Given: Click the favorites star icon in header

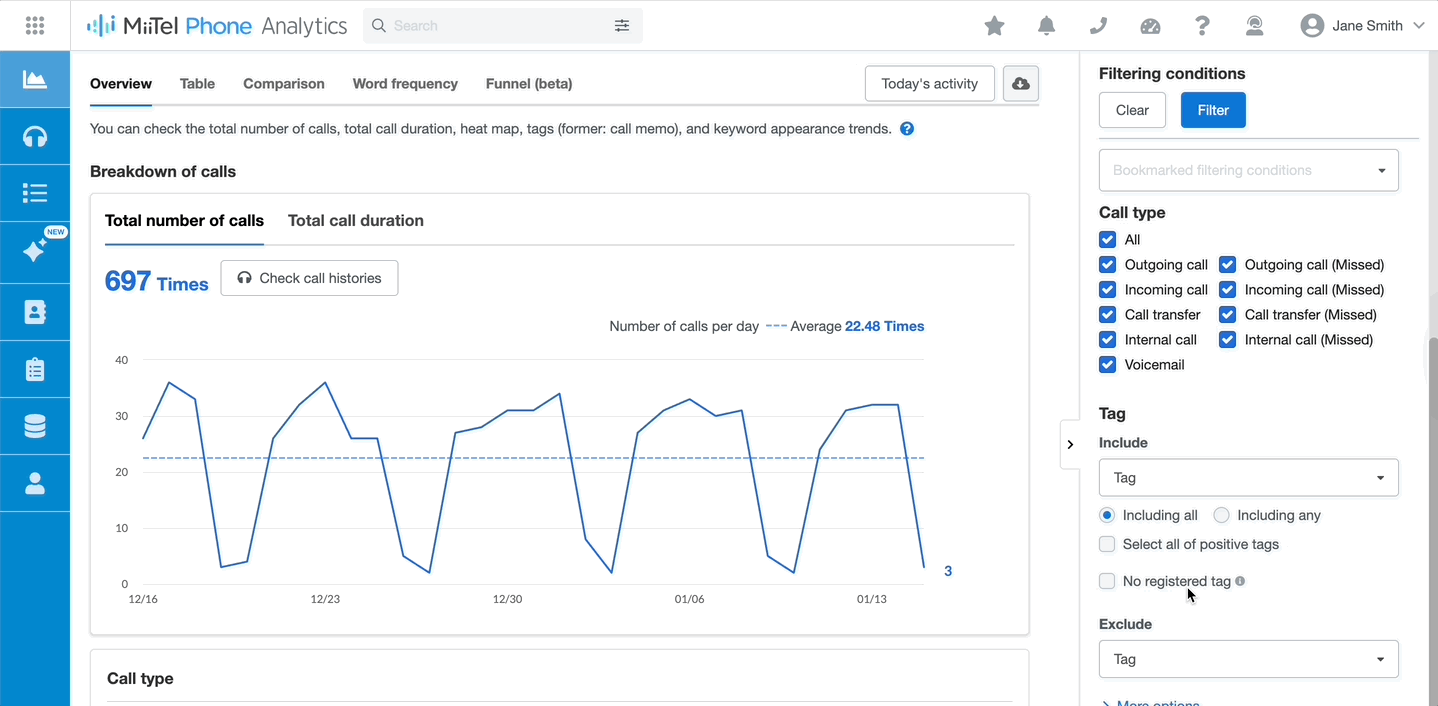Looking at the screenshot, I should tap(994, 26).
